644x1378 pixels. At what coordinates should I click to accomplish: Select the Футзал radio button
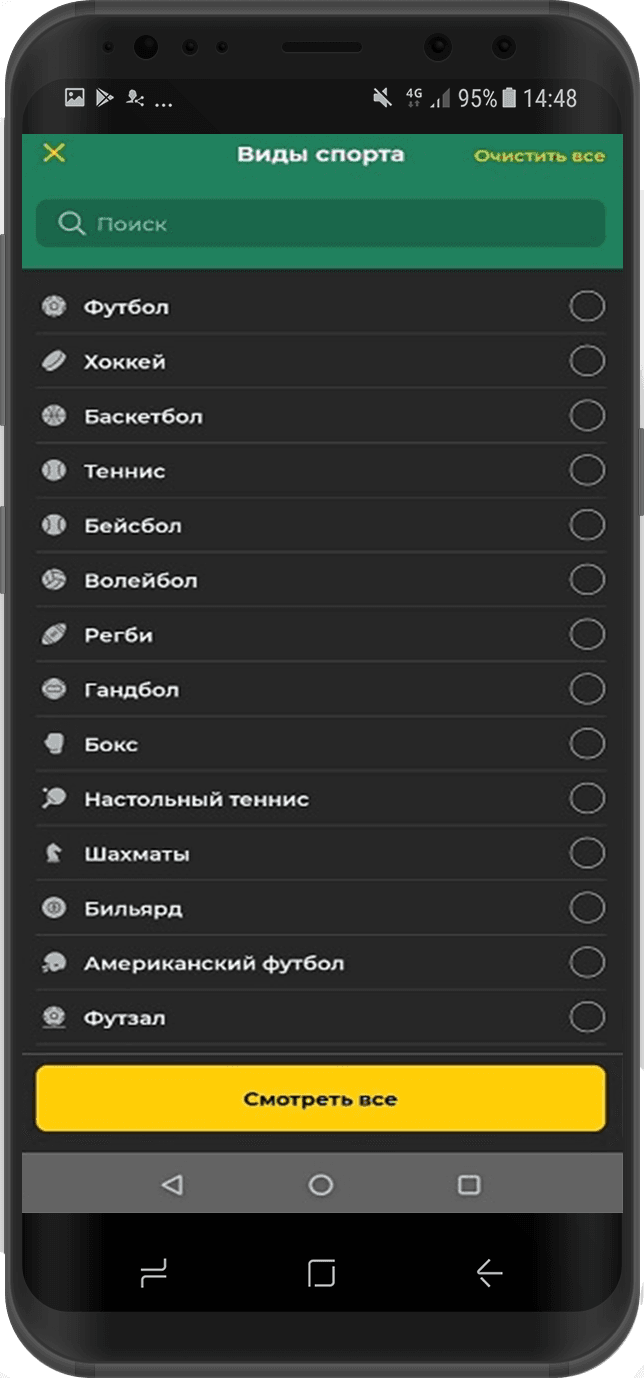click(x=587, y=1017)
